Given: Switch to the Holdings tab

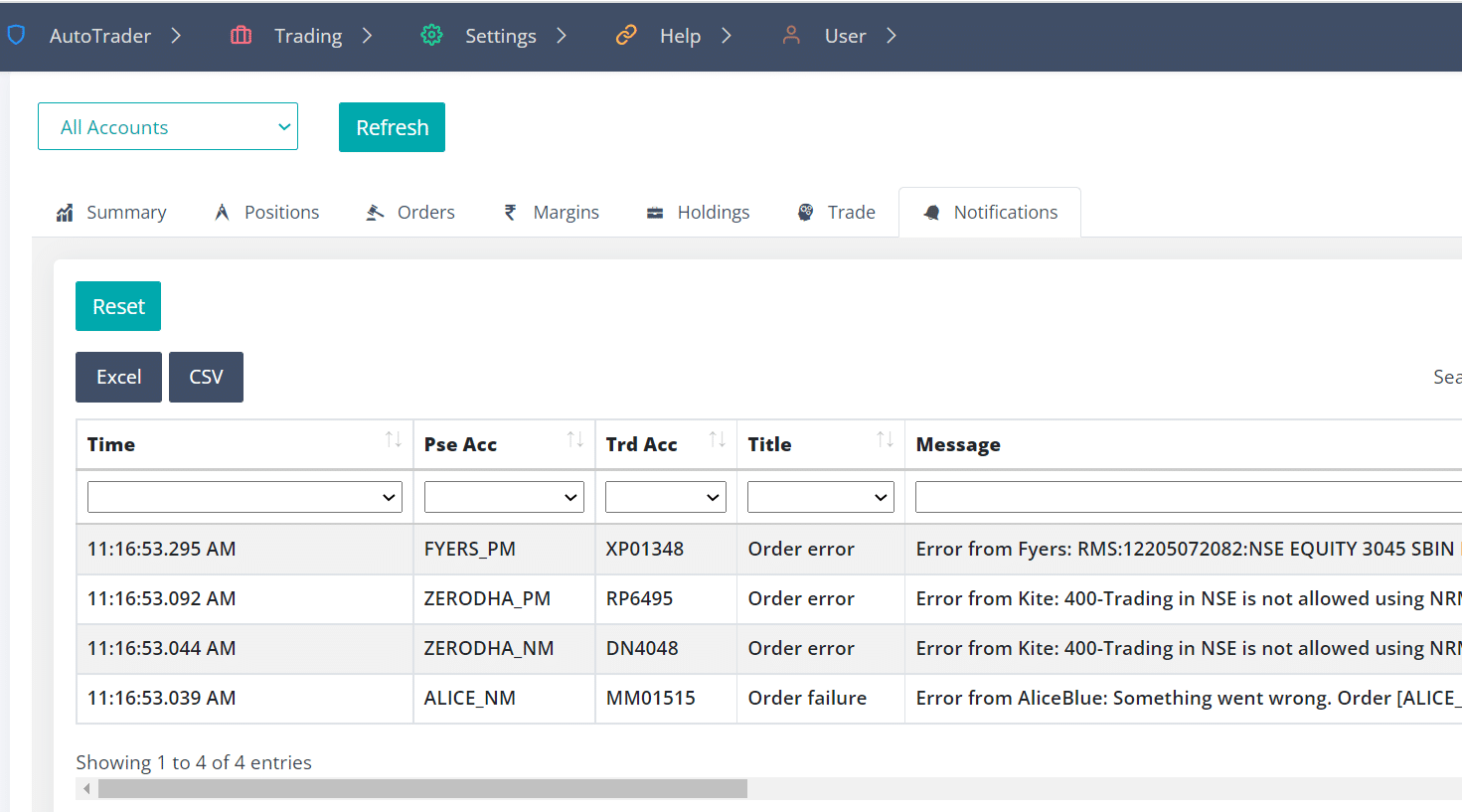Looking at the screenshot, I should (699, 213).
